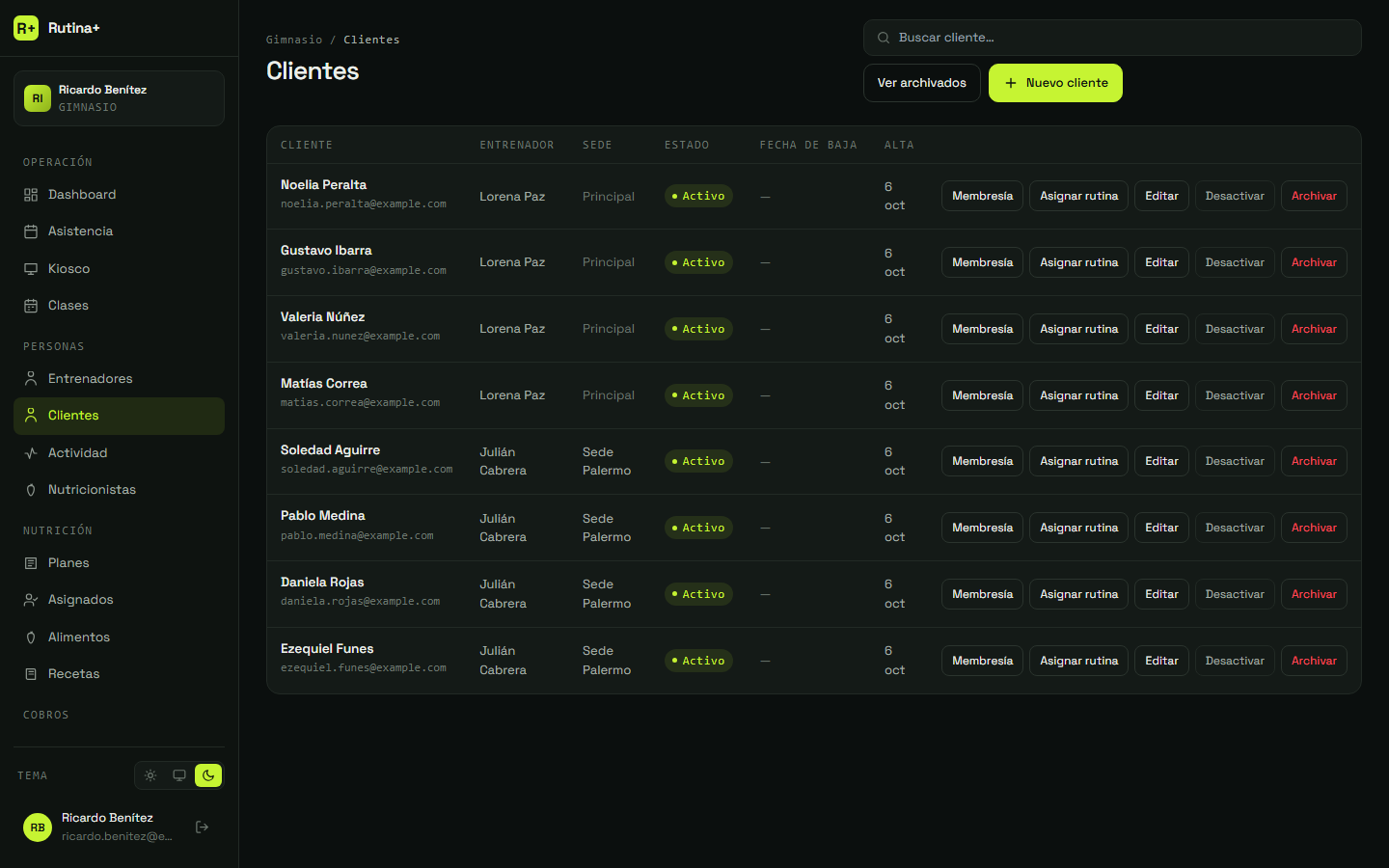
Task: Click Activo status badge for Daniela Rojas
Action: pos(698,594)
